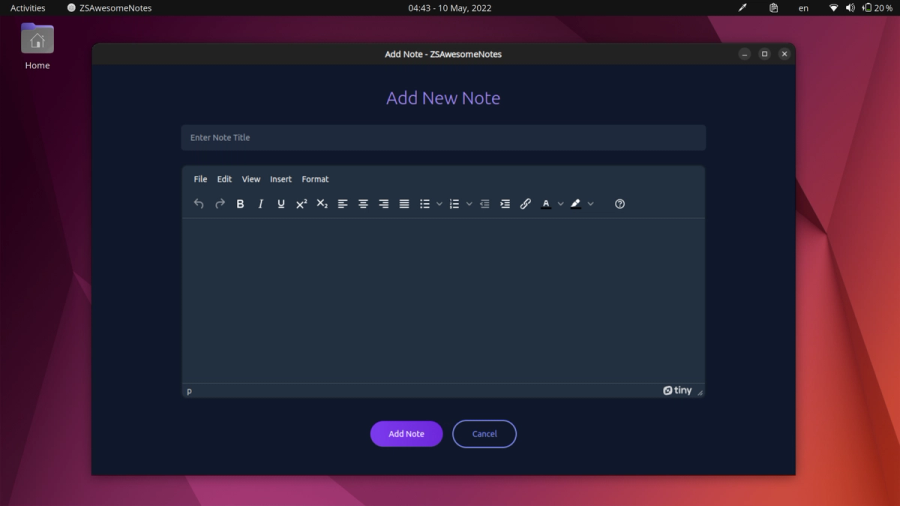Open the Wi-Fi network status icon
Screen dimensions: 900x506
click(x=833, y=8)
